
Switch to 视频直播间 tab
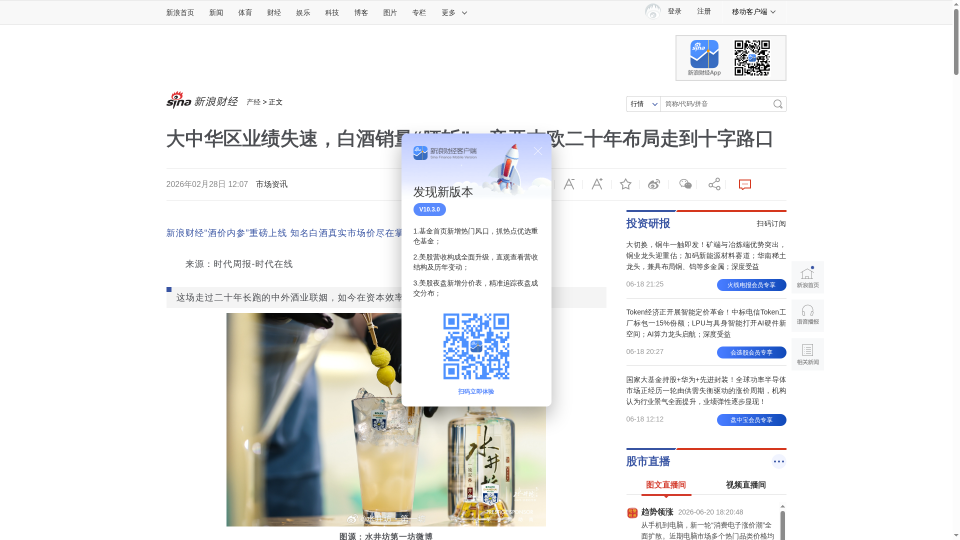746,485
